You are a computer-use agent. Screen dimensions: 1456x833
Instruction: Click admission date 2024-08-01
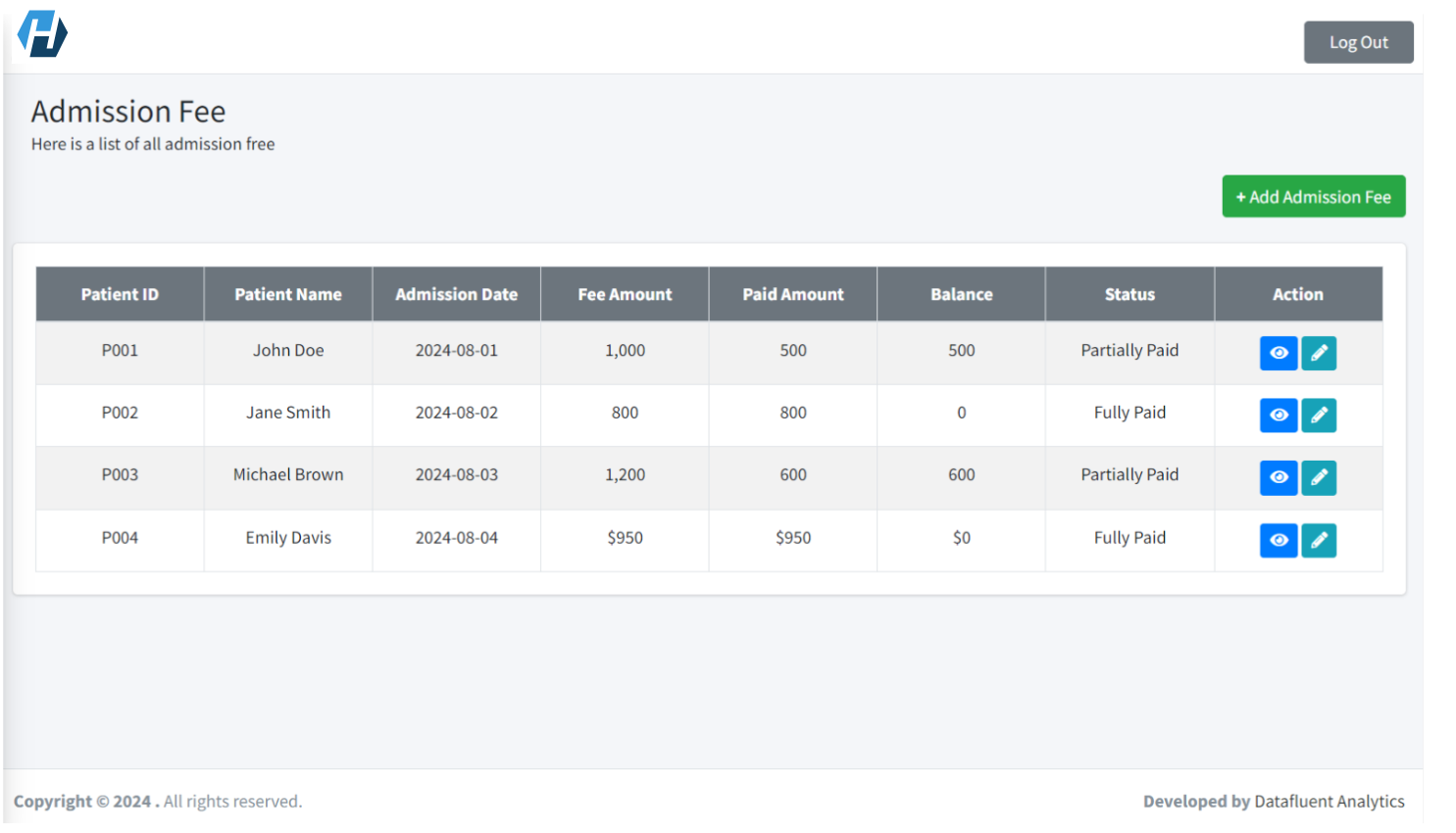(x=457, y=351)
